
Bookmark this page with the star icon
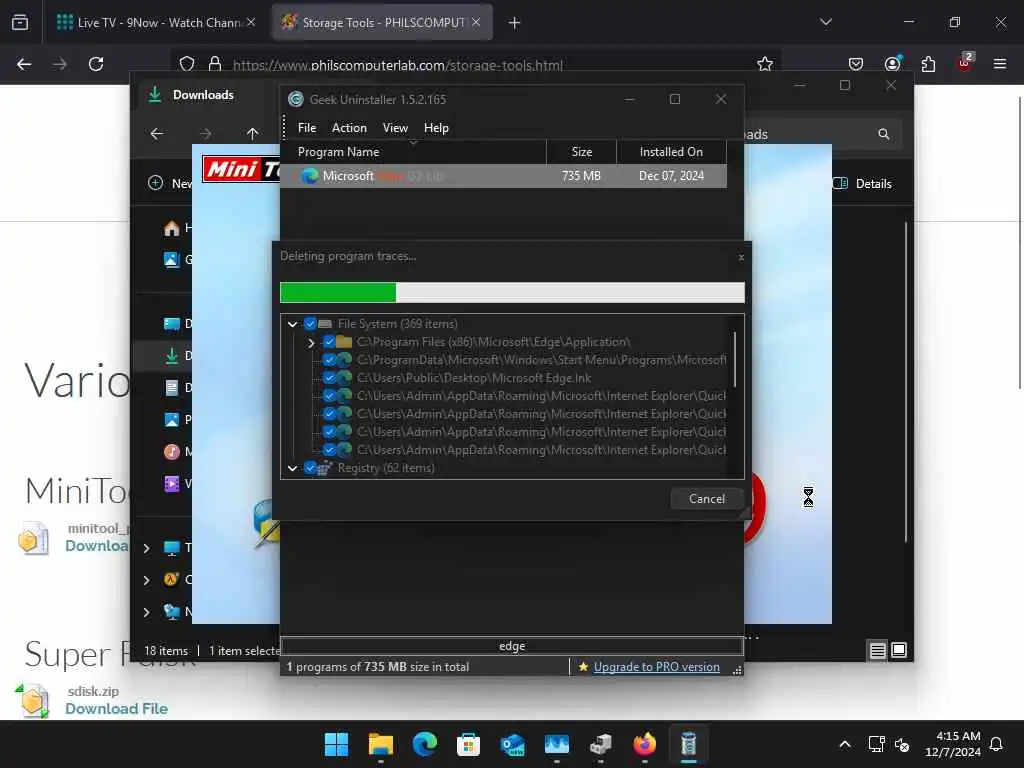pyautogui.click(x=765, y=64)
